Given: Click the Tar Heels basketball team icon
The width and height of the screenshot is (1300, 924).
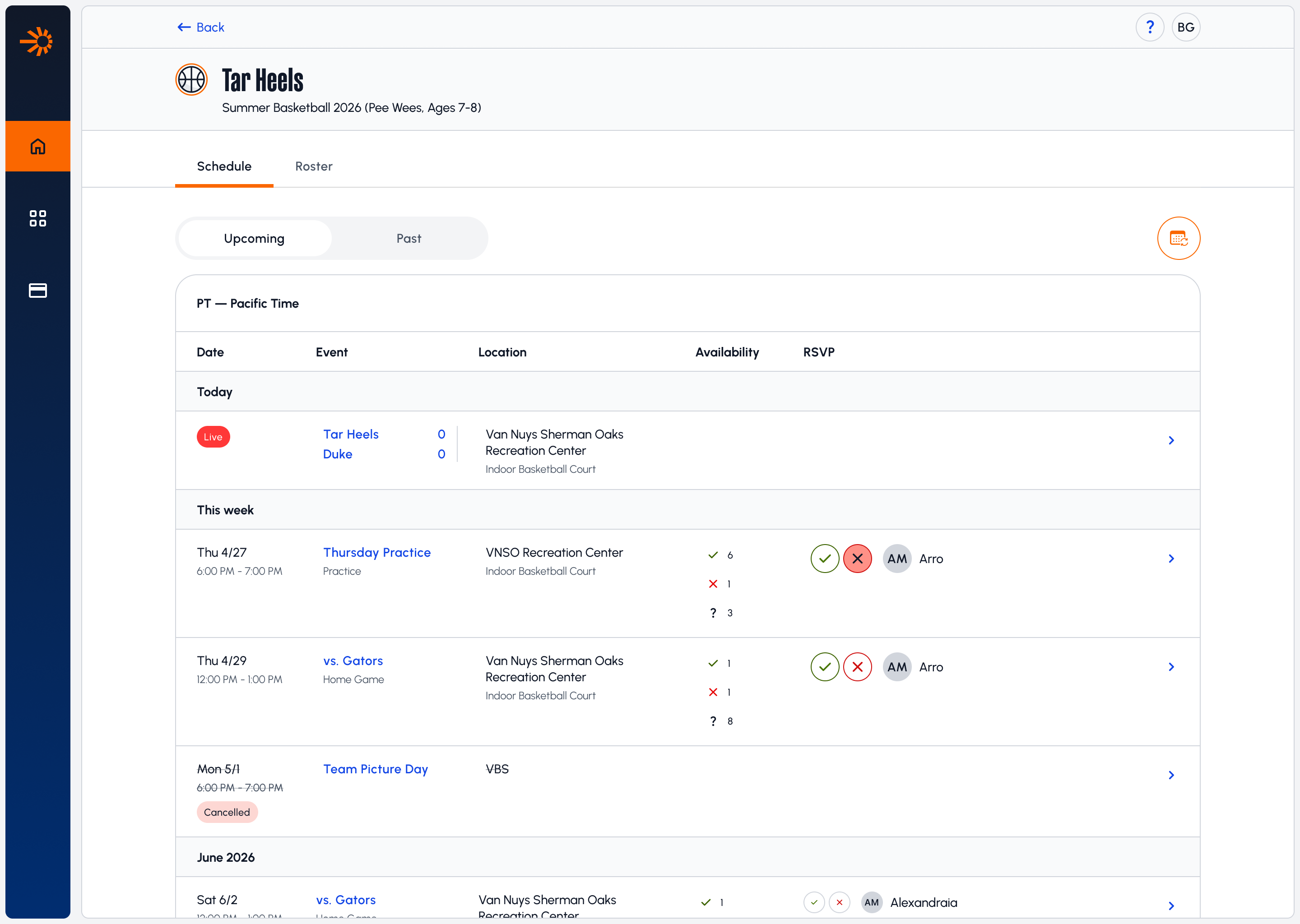Looking at the screenshot, I should tap(191, 80).
